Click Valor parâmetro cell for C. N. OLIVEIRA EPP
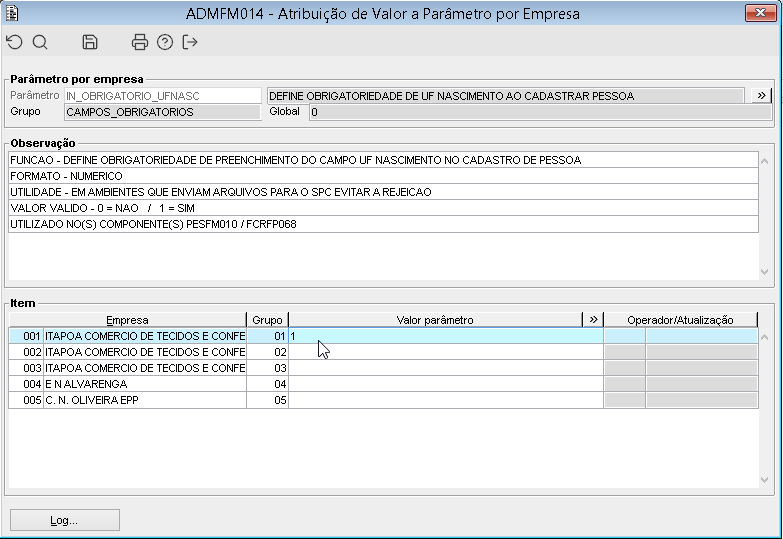Viewport: 783px width, 539px height. pos(446,400)
